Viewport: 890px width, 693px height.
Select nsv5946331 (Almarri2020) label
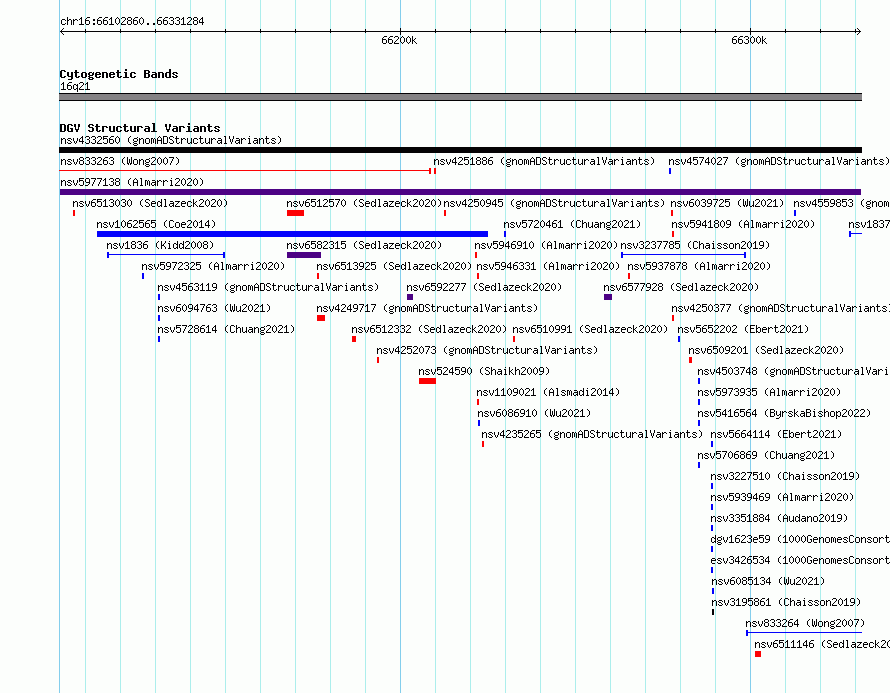click(x=548, y=266)
